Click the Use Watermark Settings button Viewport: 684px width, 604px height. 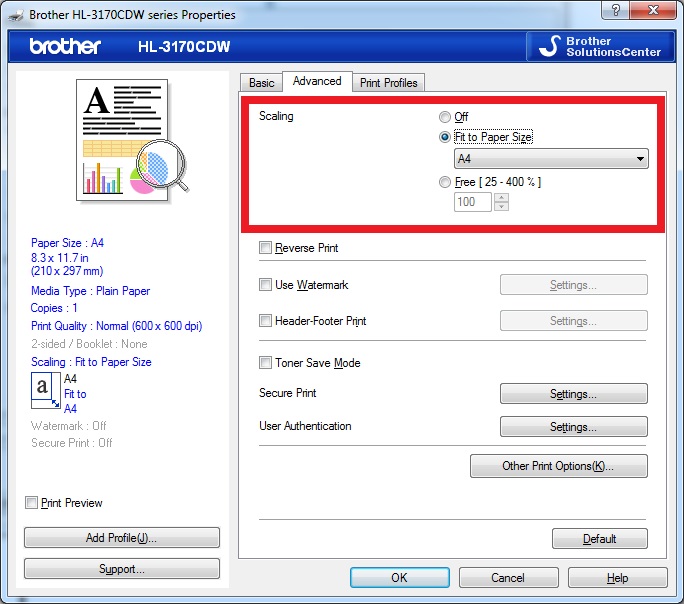pyautogui.click(x=574, y=285)
